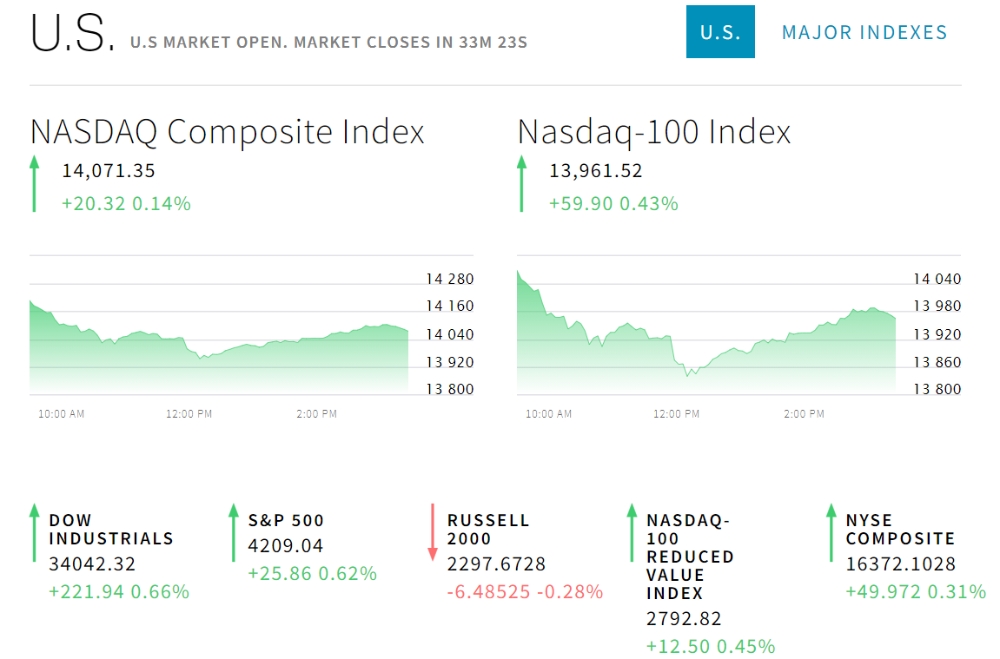
Task: Click the Nasdaq-100 Reduced Value up arrow
Action: pos(631,532)
